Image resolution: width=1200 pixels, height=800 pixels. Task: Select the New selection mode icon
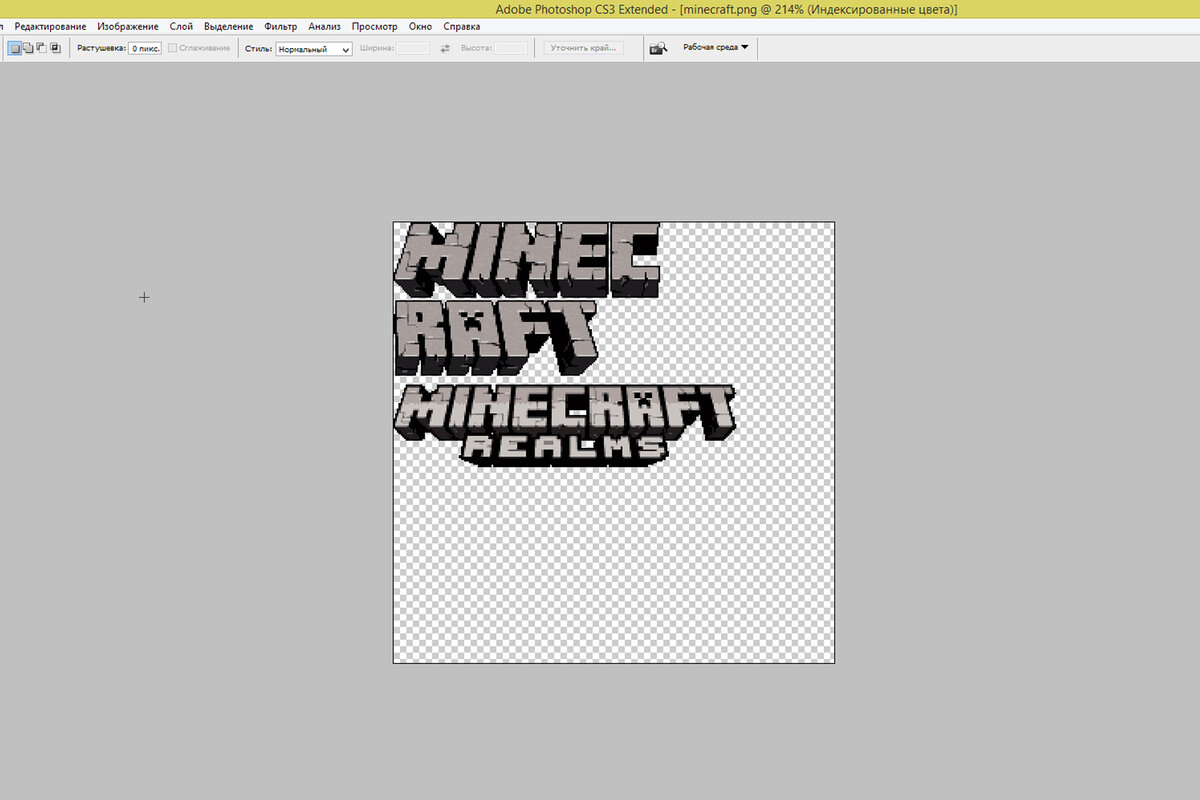pyautogui.click(x=15, y=47)
